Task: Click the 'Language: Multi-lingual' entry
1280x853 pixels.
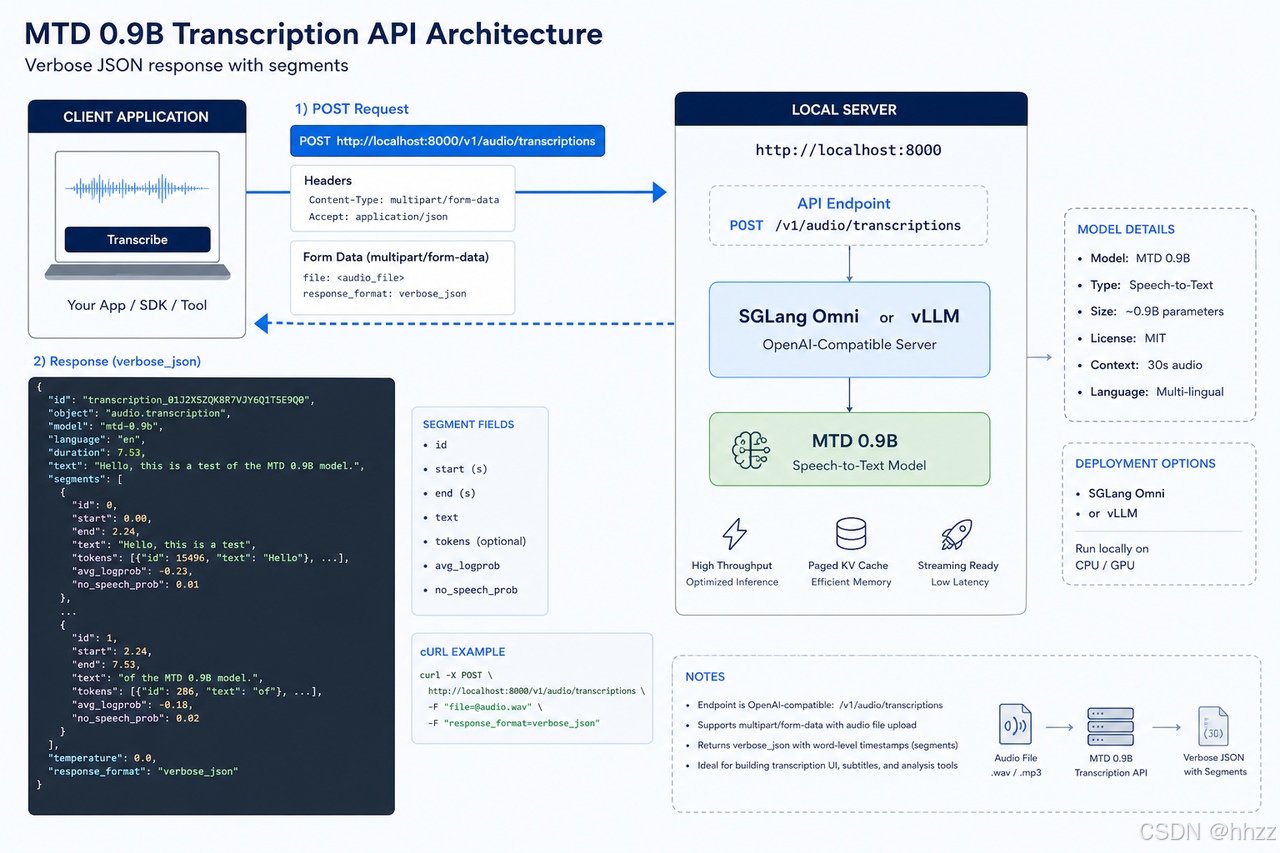Action: (1157, 392)
